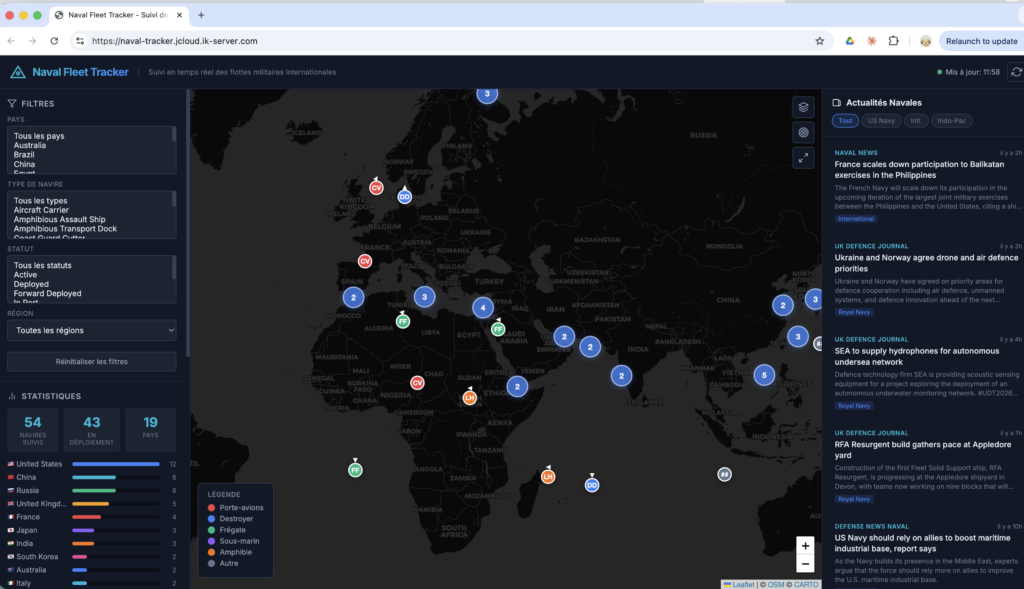
Task: Zoom in on the map
Action: (805, 546)
